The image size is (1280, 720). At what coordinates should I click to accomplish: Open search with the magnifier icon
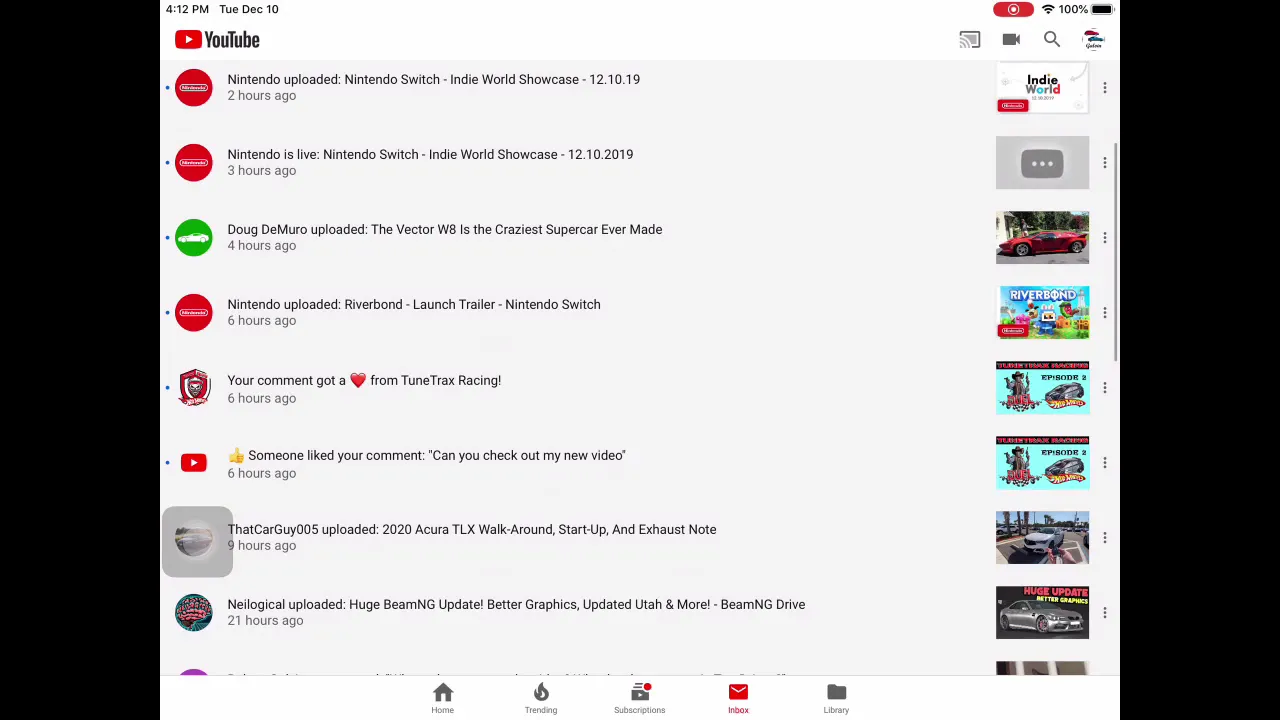pyautogui.click(x=1052, y=40)
